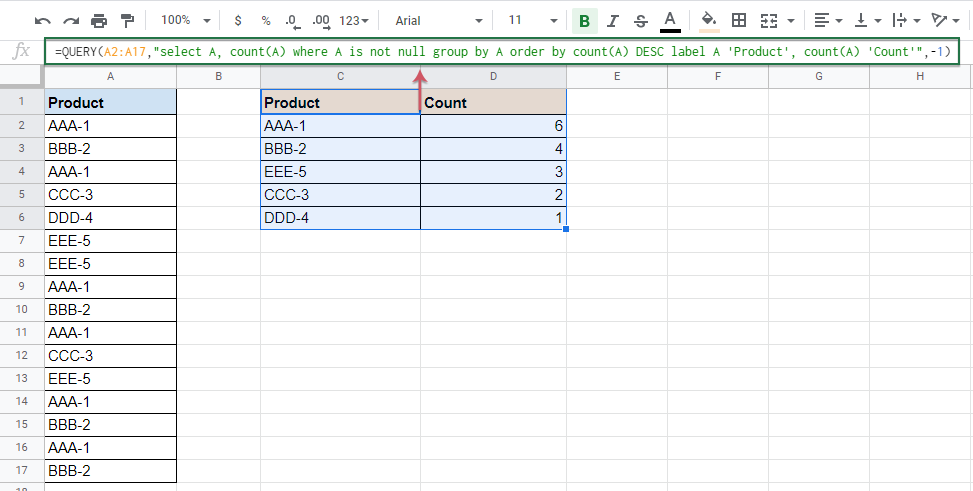This screenshot has height=491, width=973.
Task: Toggle Italic formatting
Action: 612,20
